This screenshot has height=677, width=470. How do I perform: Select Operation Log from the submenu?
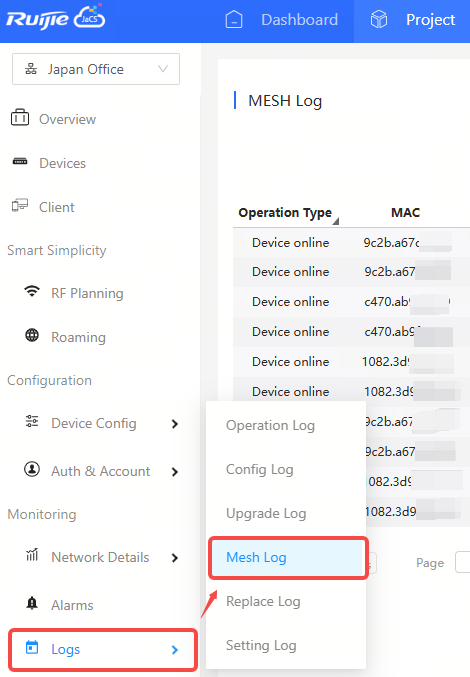click(271, 425)
